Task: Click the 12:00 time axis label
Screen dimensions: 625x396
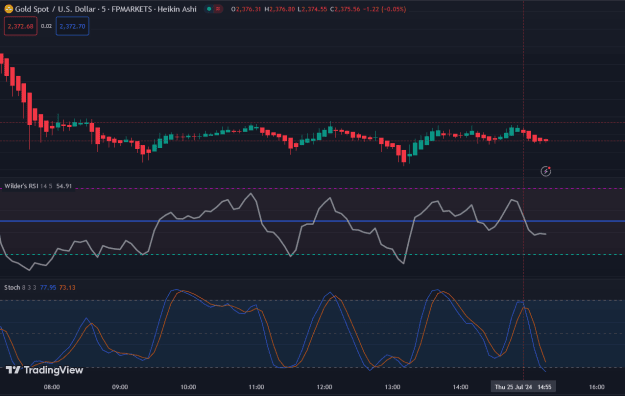Action: tap(324, 387)
